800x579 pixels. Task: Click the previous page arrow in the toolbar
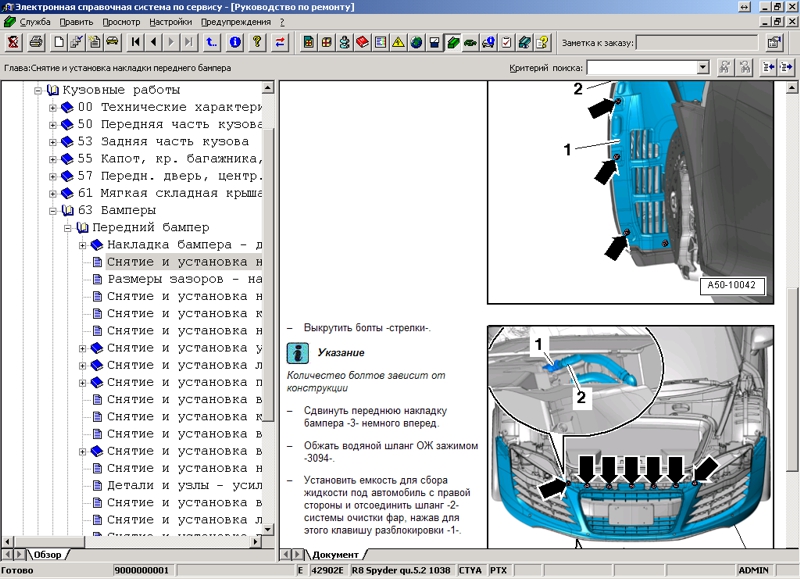153,42
